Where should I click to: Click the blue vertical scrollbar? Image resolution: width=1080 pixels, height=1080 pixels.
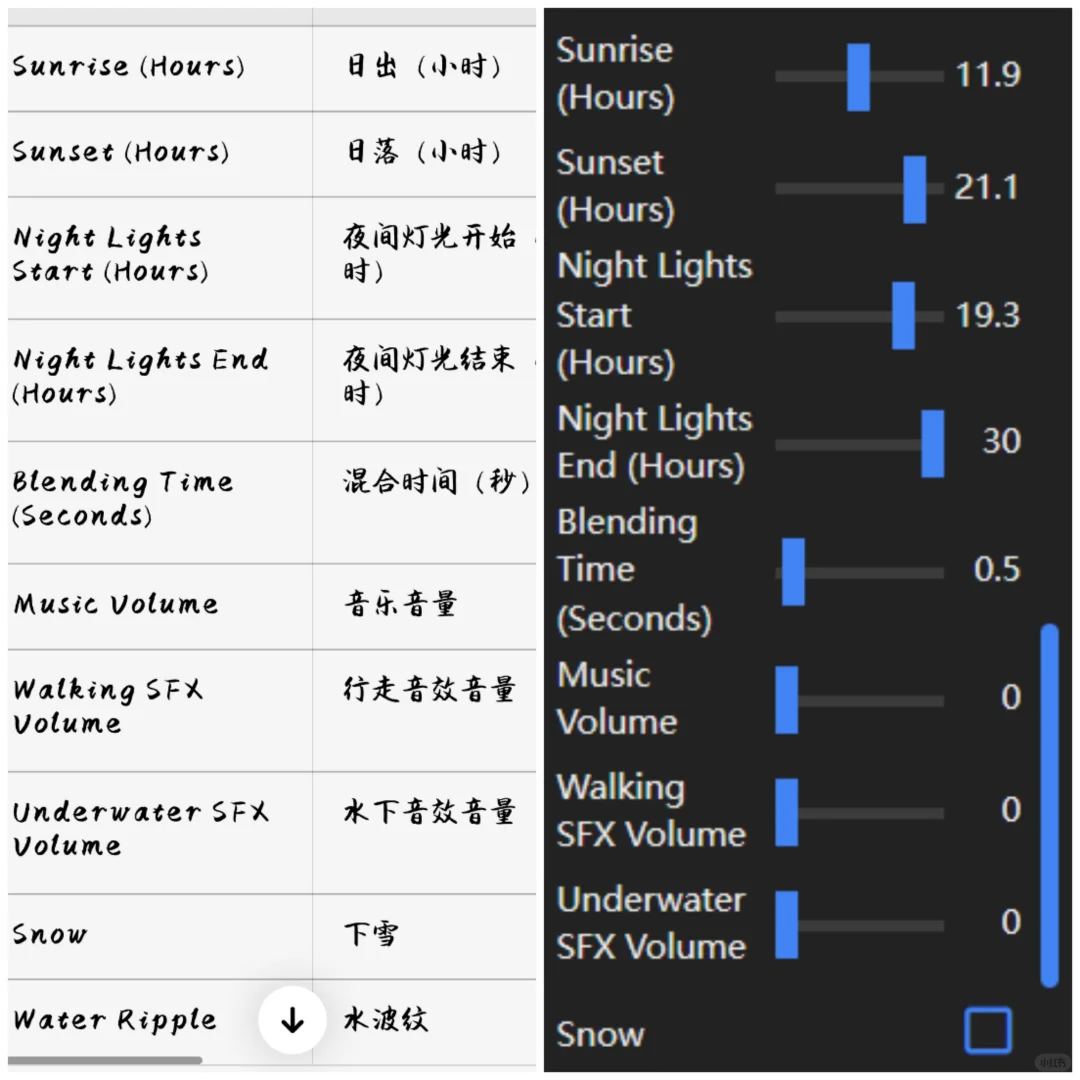click(1048, 805)
